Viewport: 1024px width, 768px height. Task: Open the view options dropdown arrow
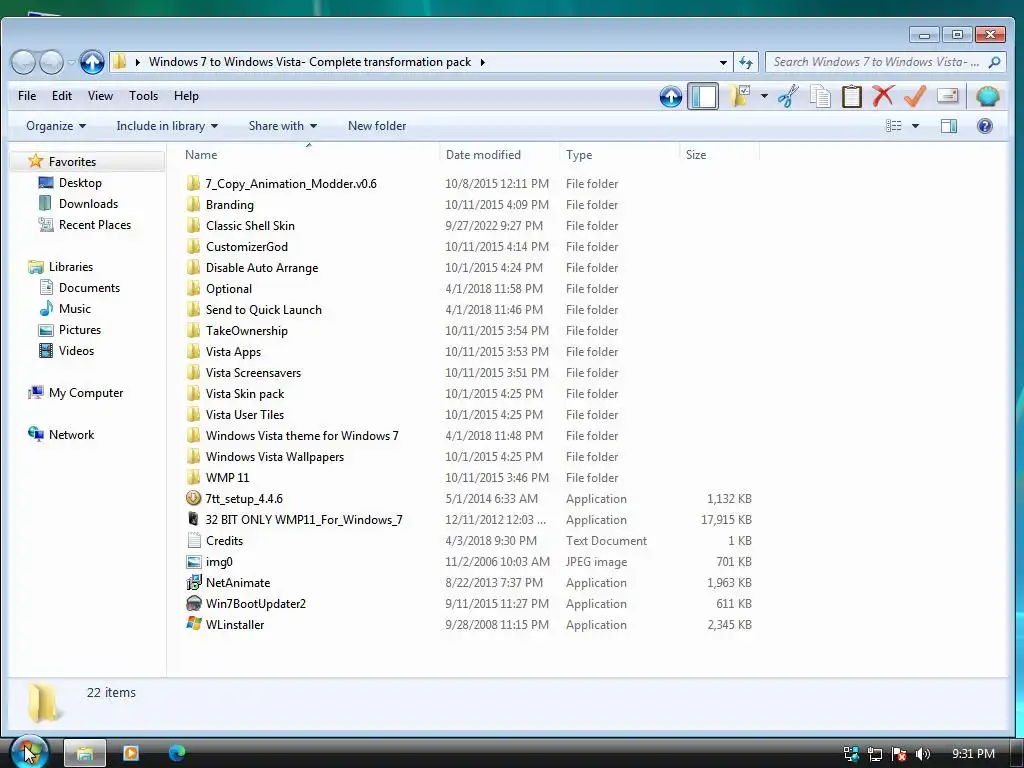point(915,126)
